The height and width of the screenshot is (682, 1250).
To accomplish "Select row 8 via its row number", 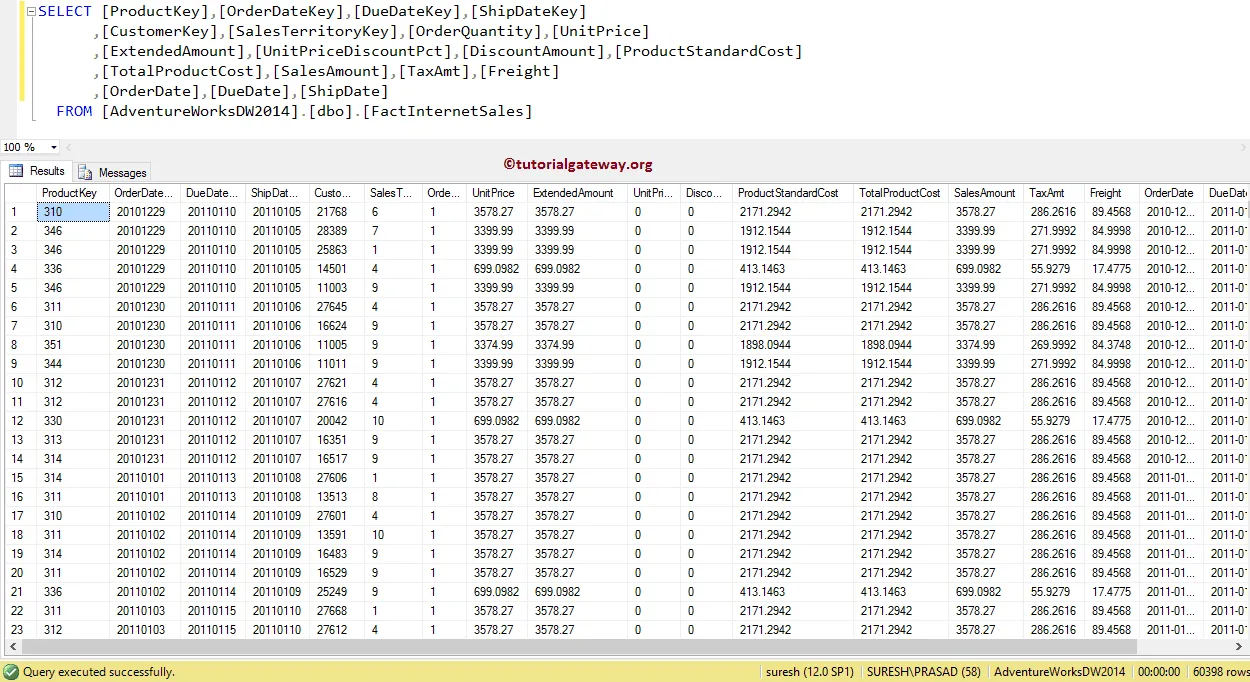I will [x=19, y=345].
